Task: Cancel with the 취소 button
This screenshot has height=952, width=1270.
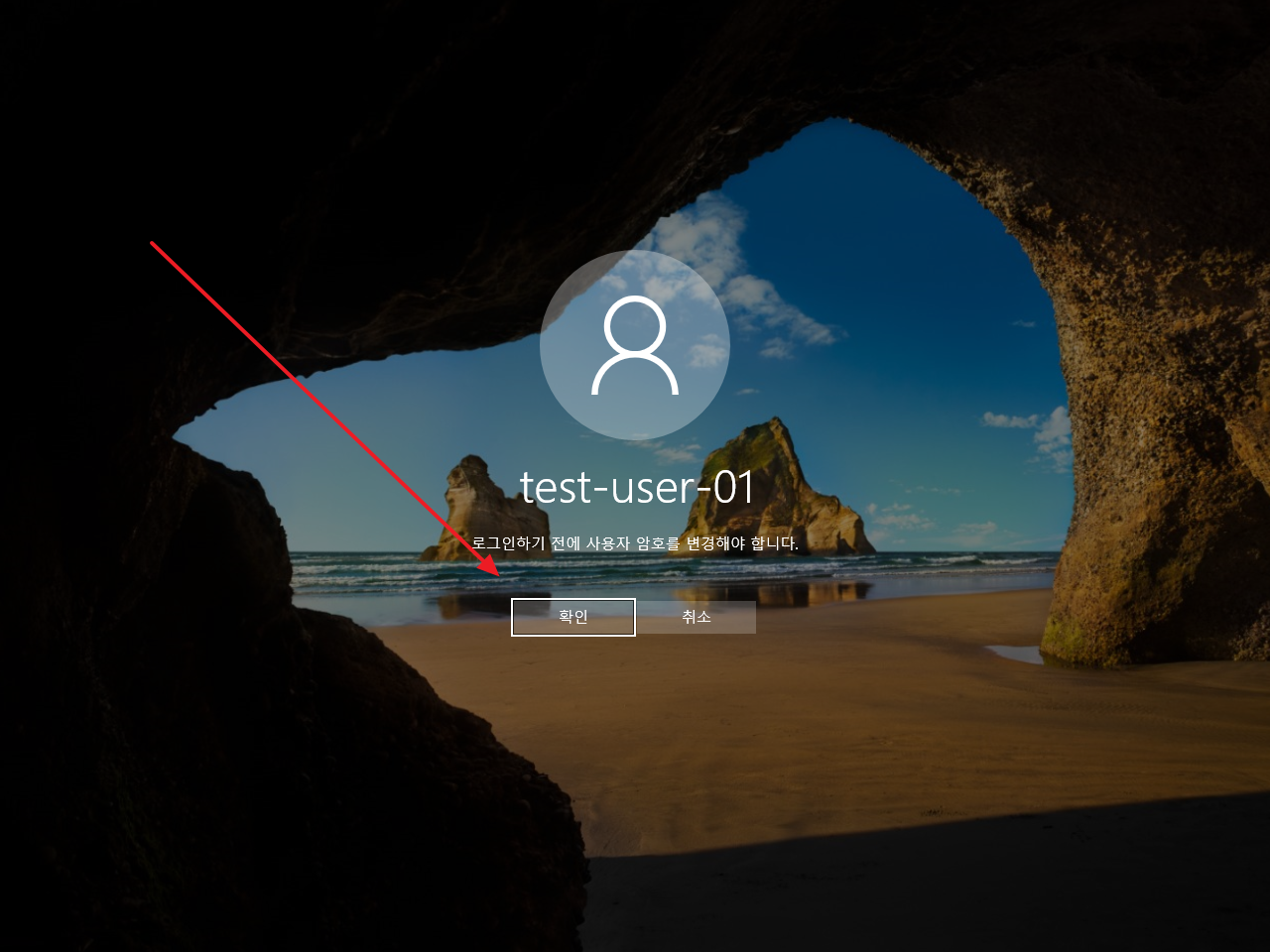Action: click(x=697, y=617)
